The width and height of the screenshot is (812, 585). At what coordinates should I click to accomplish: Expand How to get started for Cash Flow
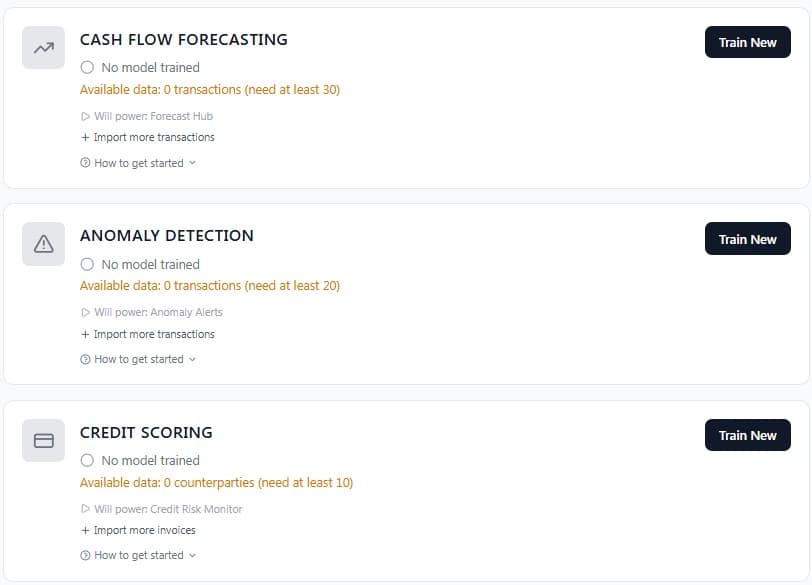[139, 163]
